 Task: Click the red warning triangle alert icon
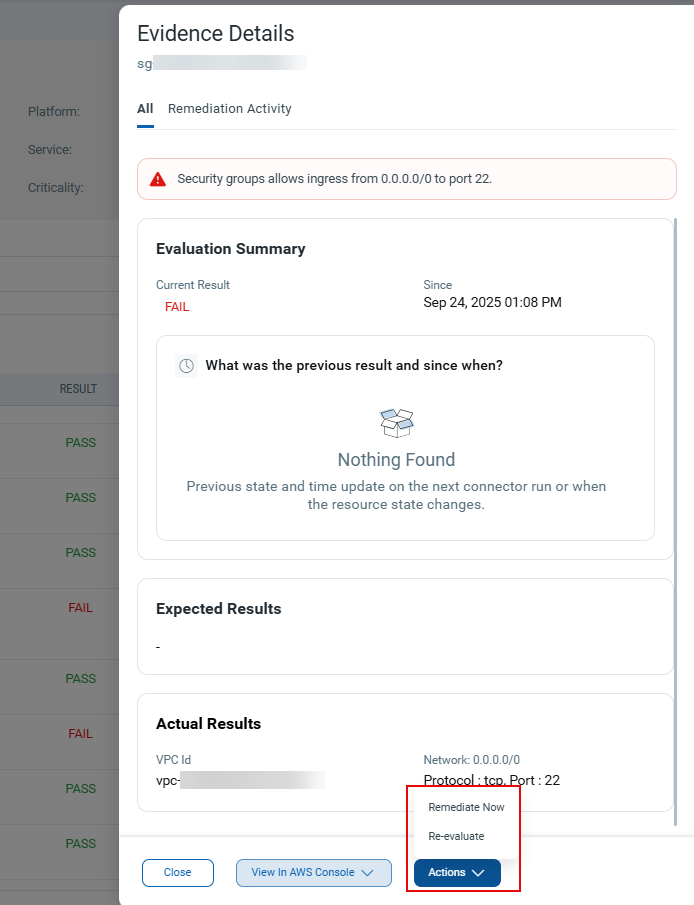pos(158,178)
